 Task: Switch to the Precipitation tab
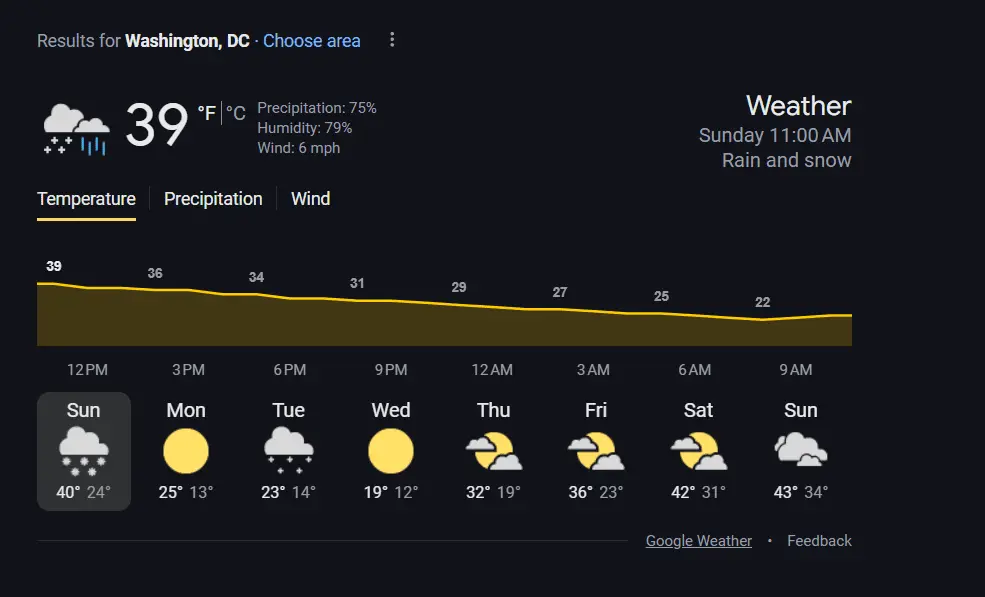(x=213, y=199)
